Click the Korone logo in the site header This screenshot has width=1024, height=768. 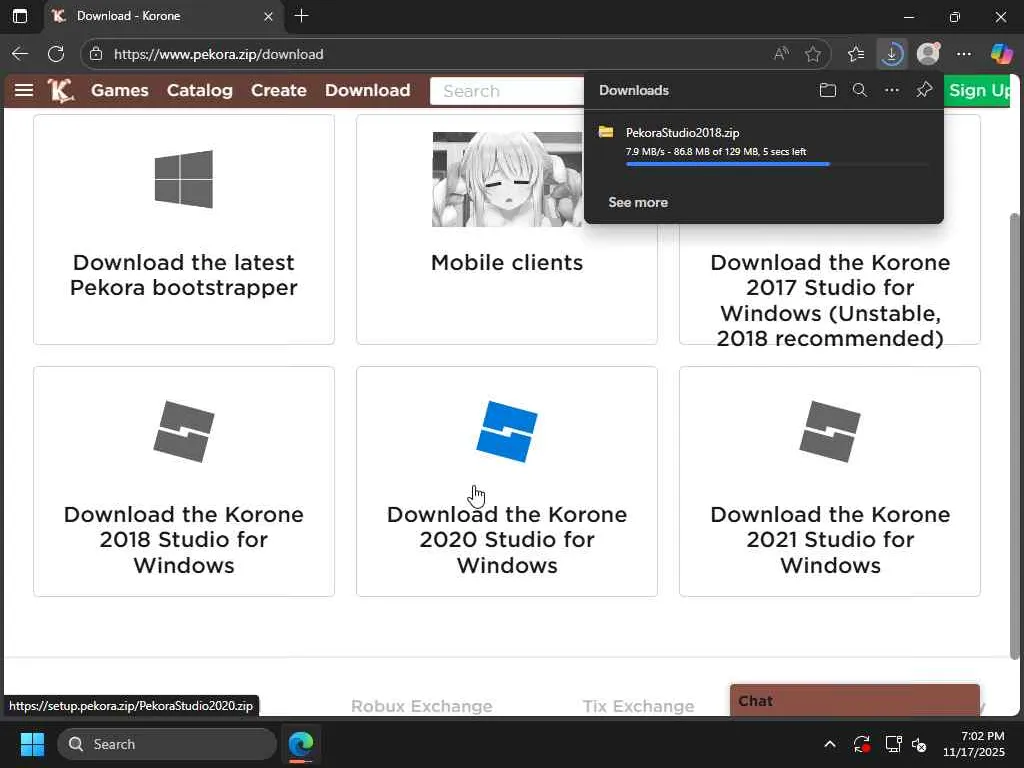(x=61, y=90)
